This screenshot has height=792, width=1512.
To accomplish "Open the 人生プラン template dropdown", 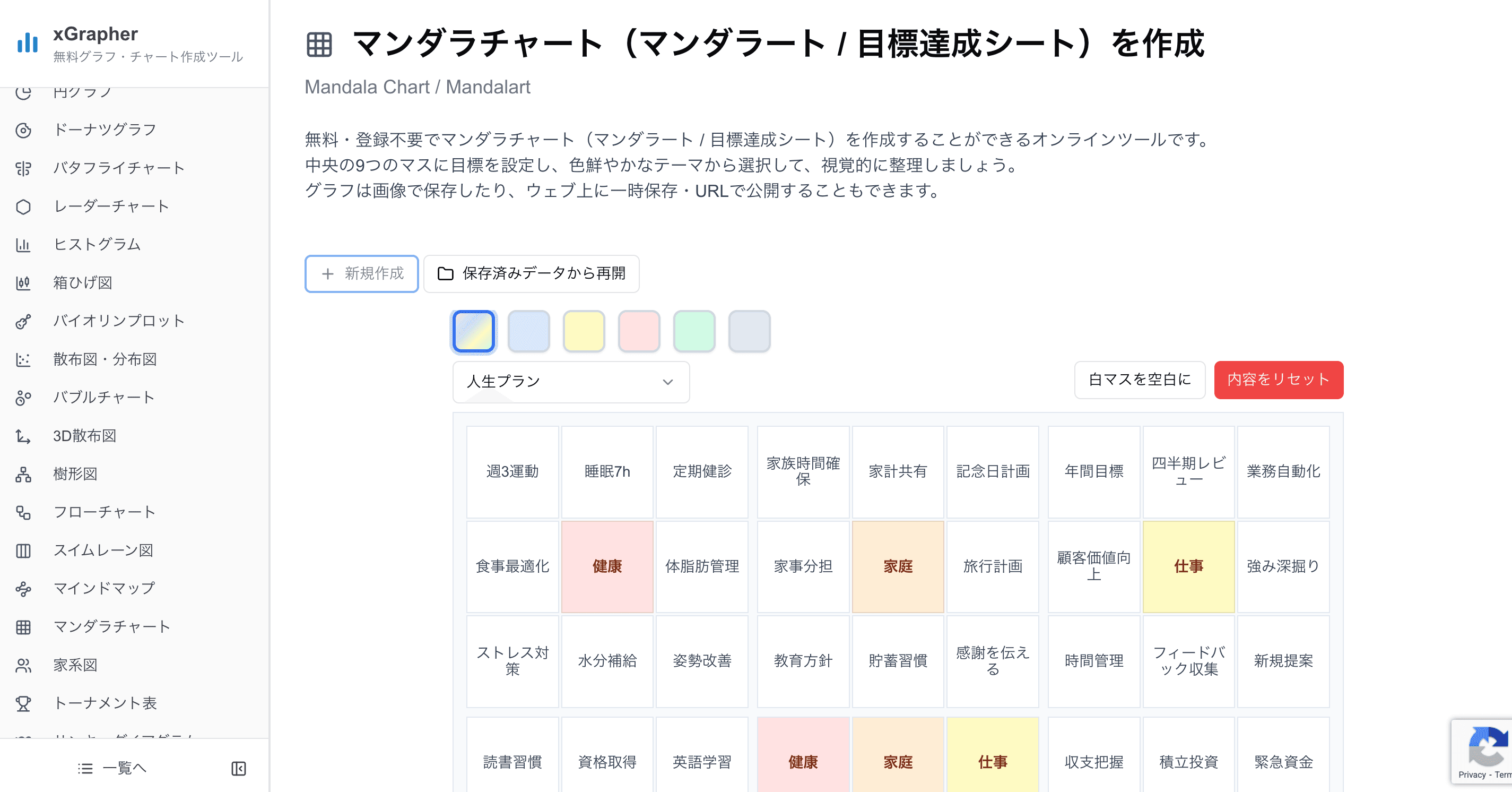I will [570, 382].
